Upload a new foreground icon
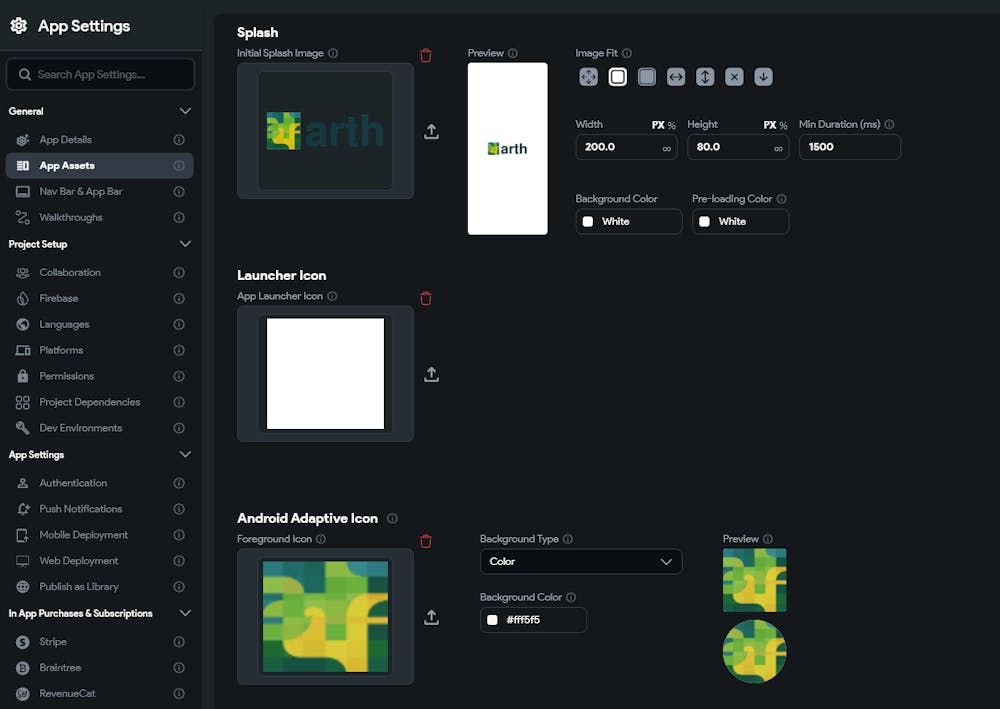Viewport: 1000px width, 709px height. pyautogui.click(x=431, y=617)
